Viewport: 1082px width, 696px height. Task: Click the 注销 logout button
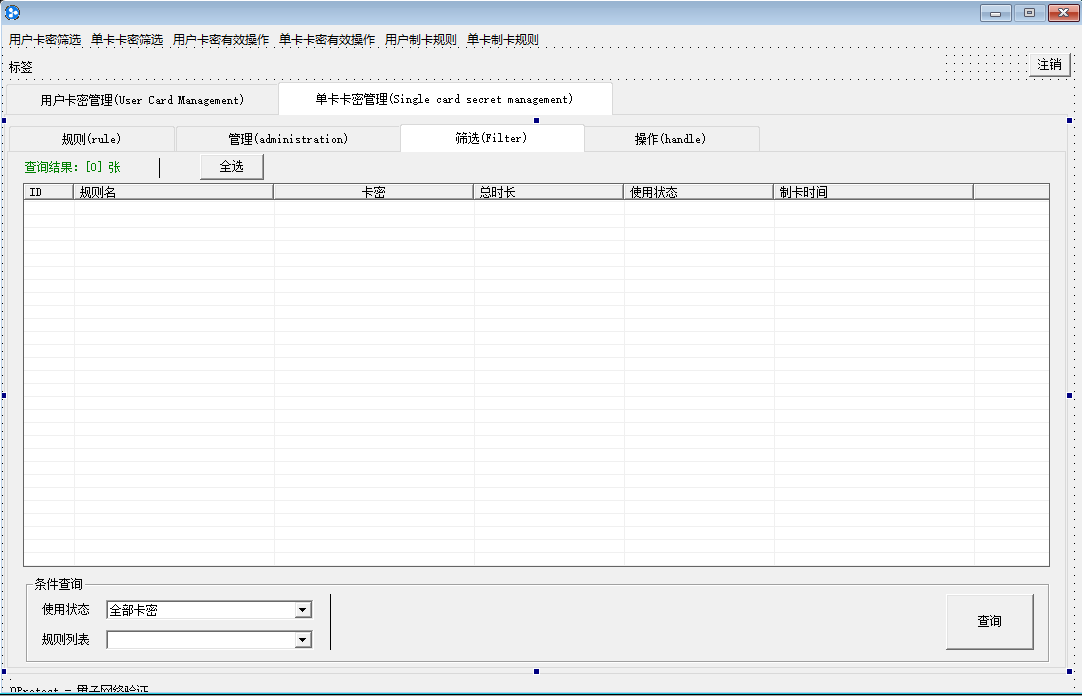tap(1049, 65)
